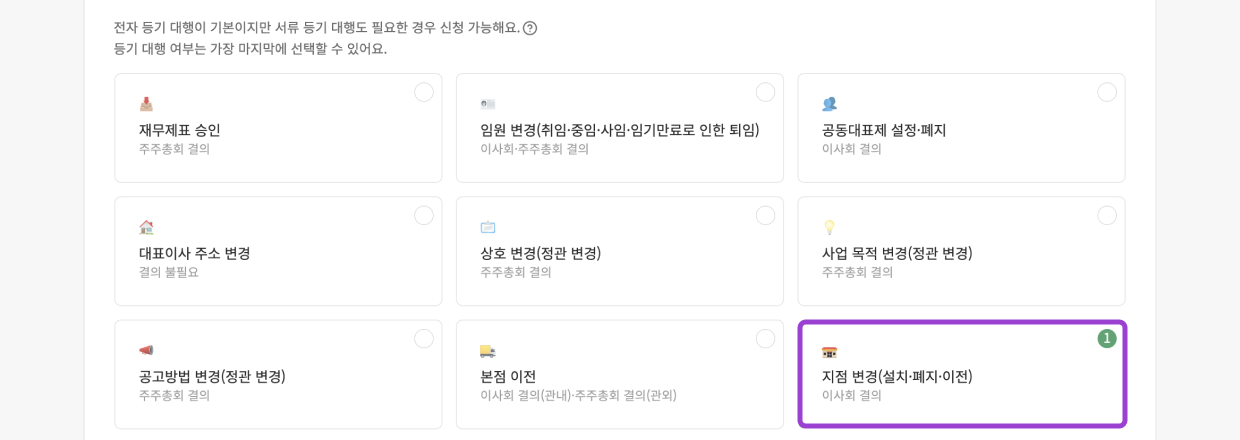Screen dimensions: 1240x440
Task: Click the house icon for 대표이사 주소 변경
Action: pyautogui.click(x=146, y=227)
